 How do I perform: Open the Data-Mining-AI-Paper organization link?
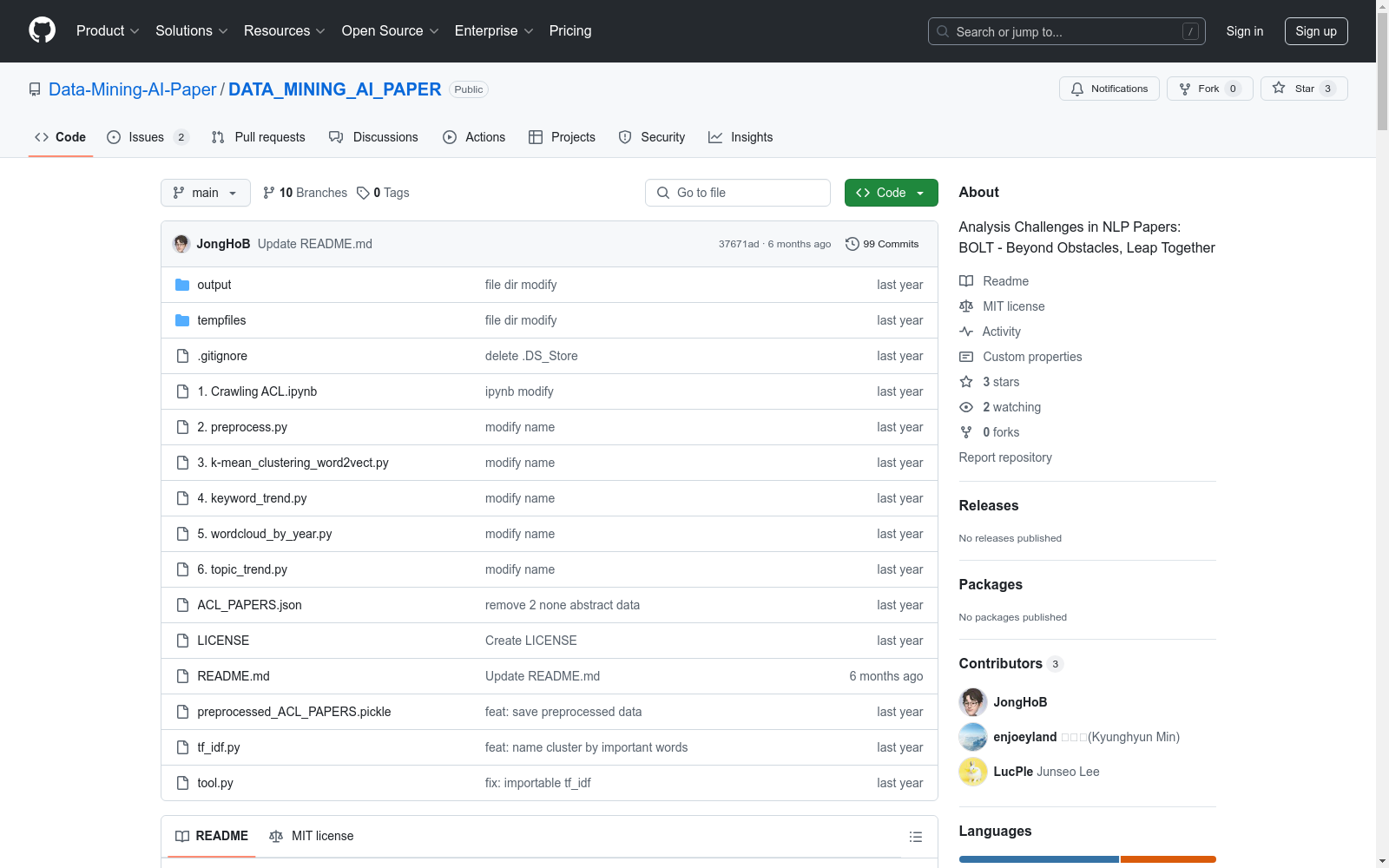point(133,89)
